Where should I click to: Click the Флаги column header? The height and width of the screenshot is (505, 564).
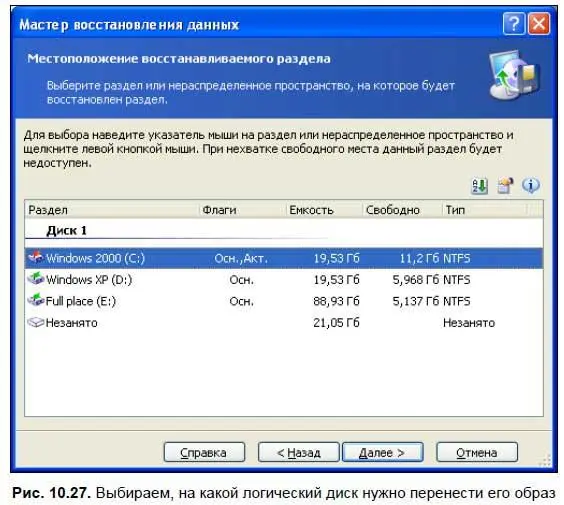point(243,210)
